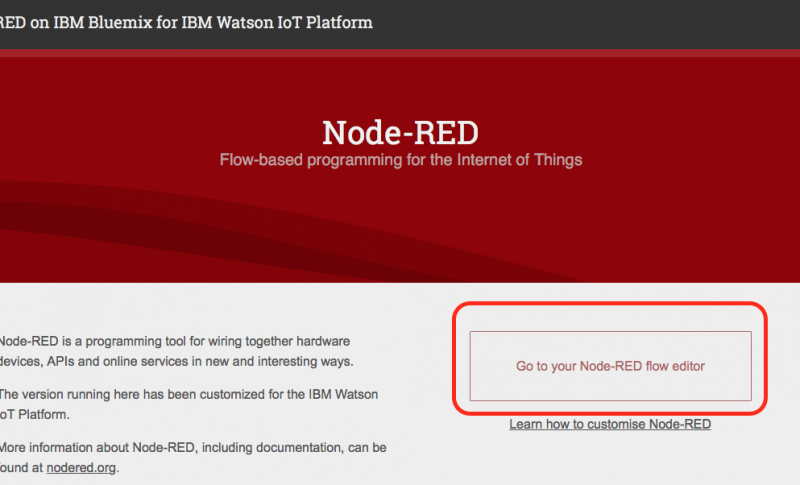This screenshot has height=485, width=800.
Task: Visit the nodered.org link
Action: coord(81,467)
